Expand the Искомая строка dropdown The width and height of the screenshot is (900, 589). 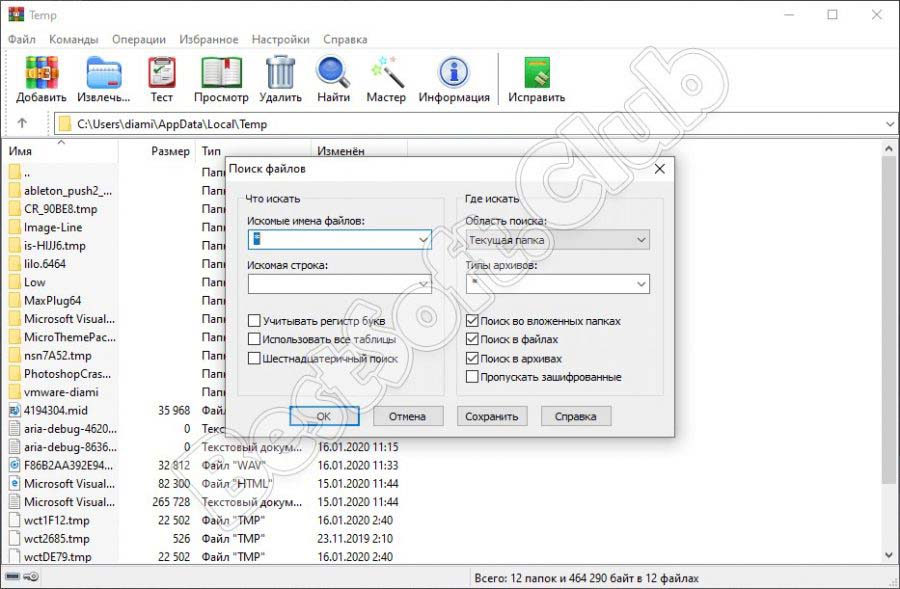(x=424, y=284)
